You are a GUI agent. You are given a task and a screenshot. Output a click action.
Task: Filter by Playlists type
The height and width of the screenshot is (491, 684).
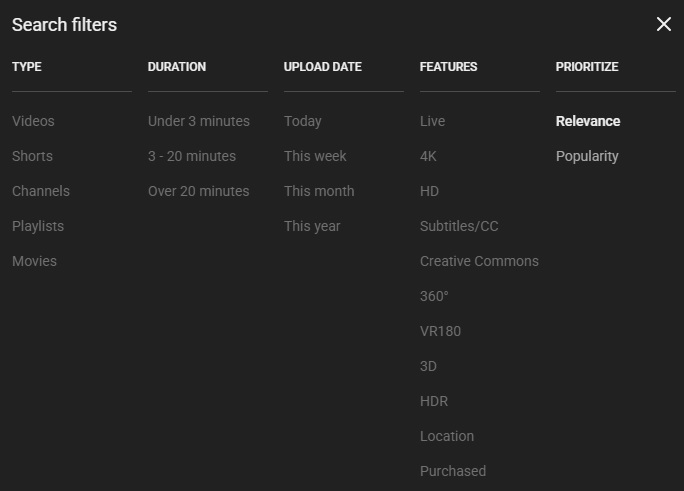click(x=38, y=226)
